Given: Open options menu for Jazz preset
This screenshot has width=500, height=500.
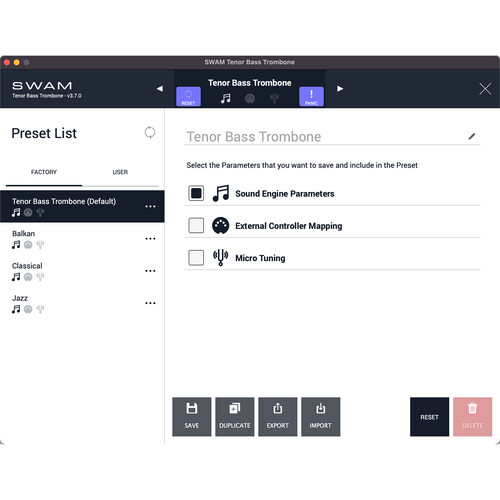Looking at the screenshot, I should click(x=150, y=303).
